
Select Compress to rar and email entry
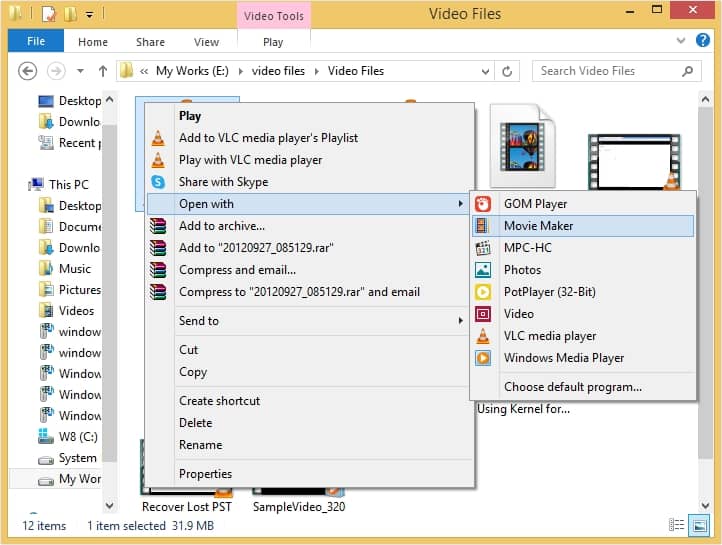(x=299, y=292)
